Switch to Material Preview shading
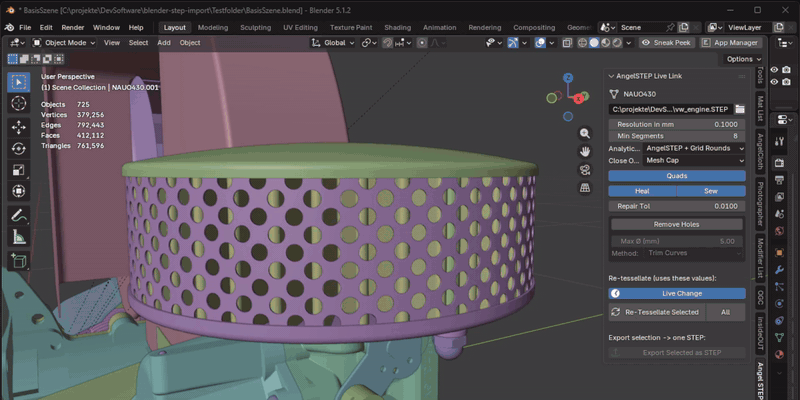The height and width of the screenshot is (400, 800). point(606,43)
